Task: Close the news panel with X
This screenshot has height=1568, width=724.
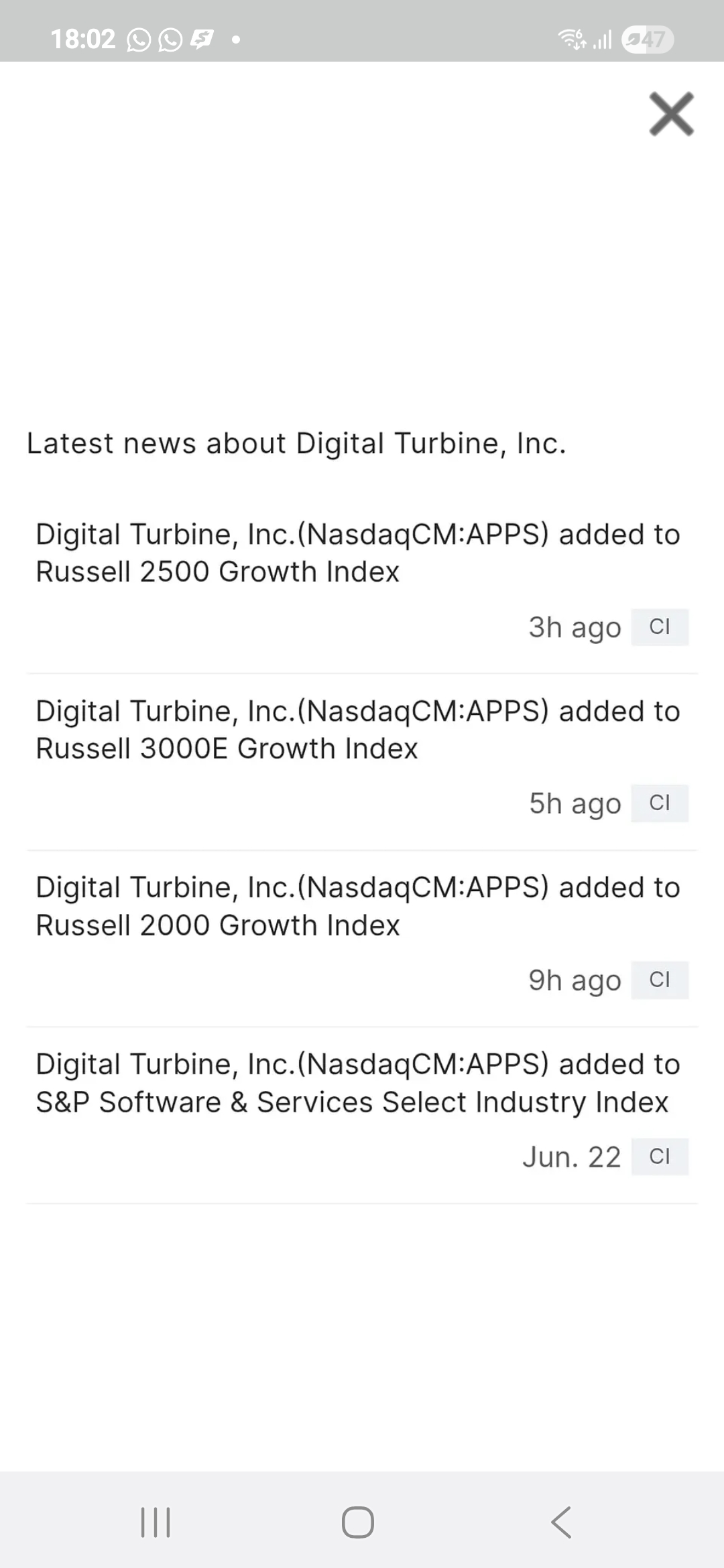Action: (671, 115)
